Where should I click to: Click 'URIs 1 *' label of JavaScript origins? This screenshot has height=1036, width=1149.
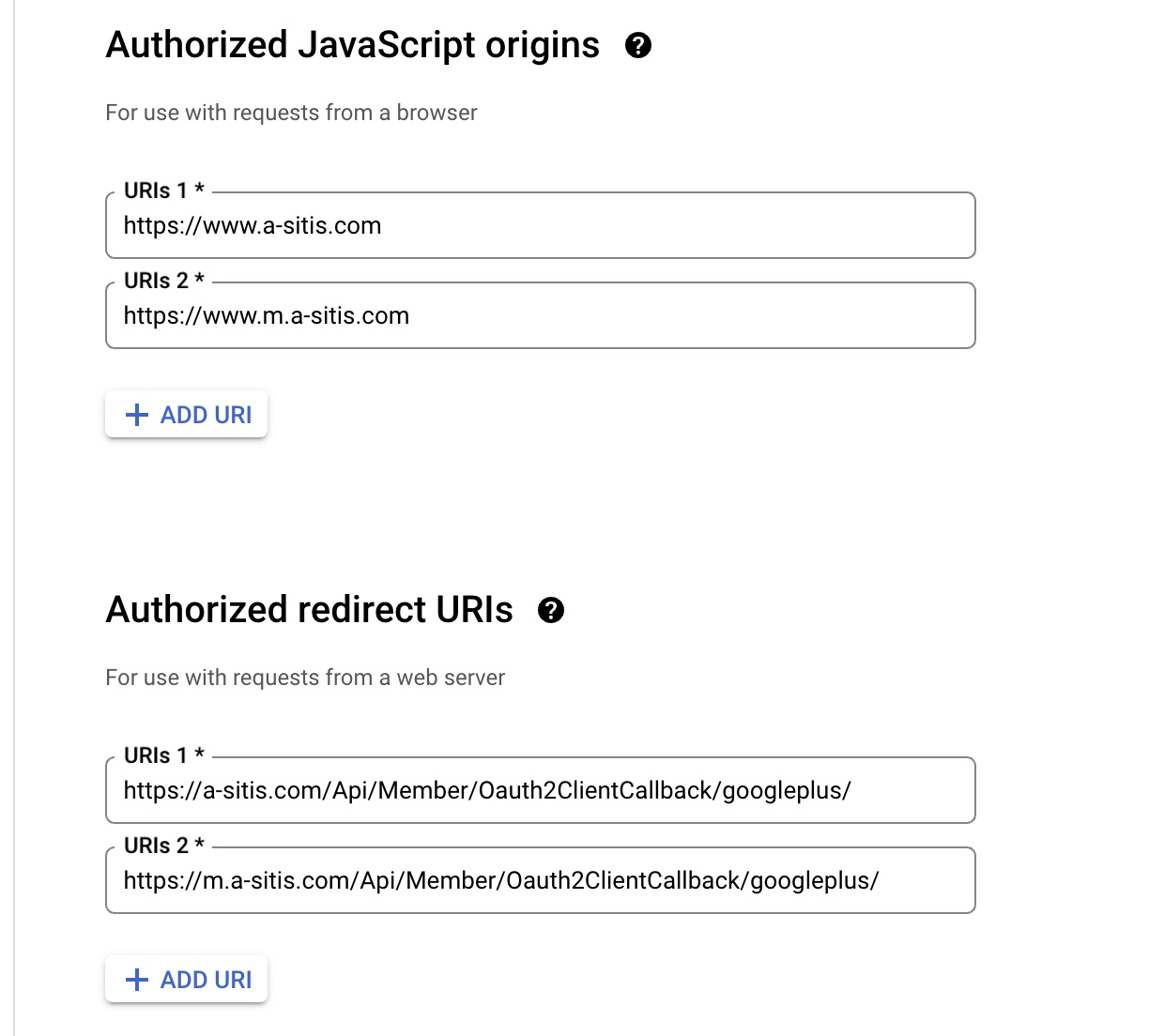(x=163, y=190)
